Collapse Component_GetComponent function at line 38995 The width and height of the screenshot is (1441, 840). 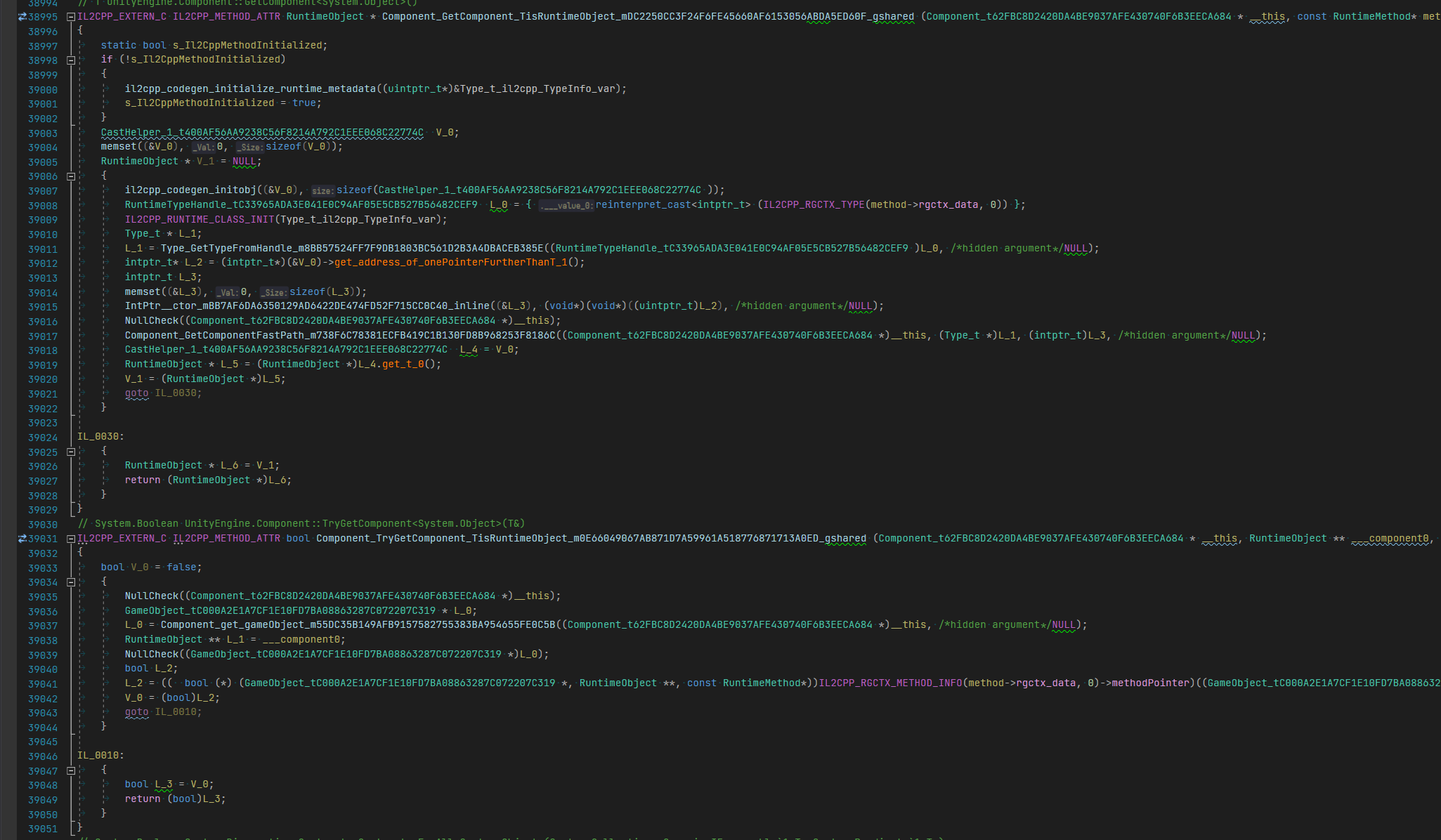coord(71,17)
